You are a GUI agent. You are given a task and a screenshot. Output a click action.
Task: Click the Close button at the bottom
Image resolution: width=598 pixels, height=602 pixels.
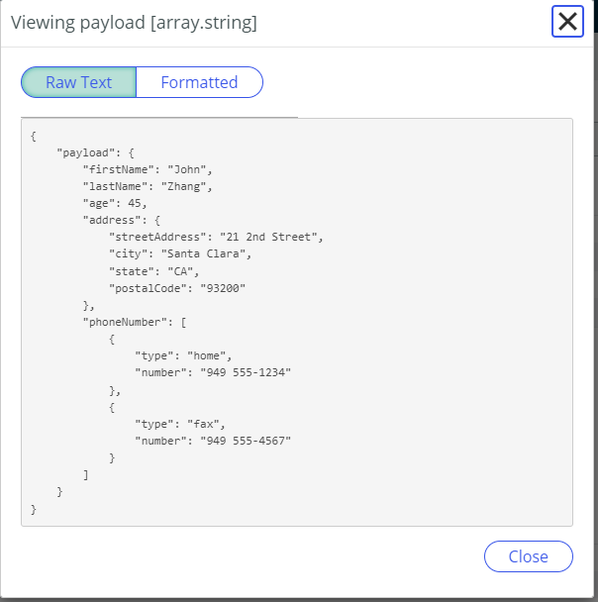[528, 556]
